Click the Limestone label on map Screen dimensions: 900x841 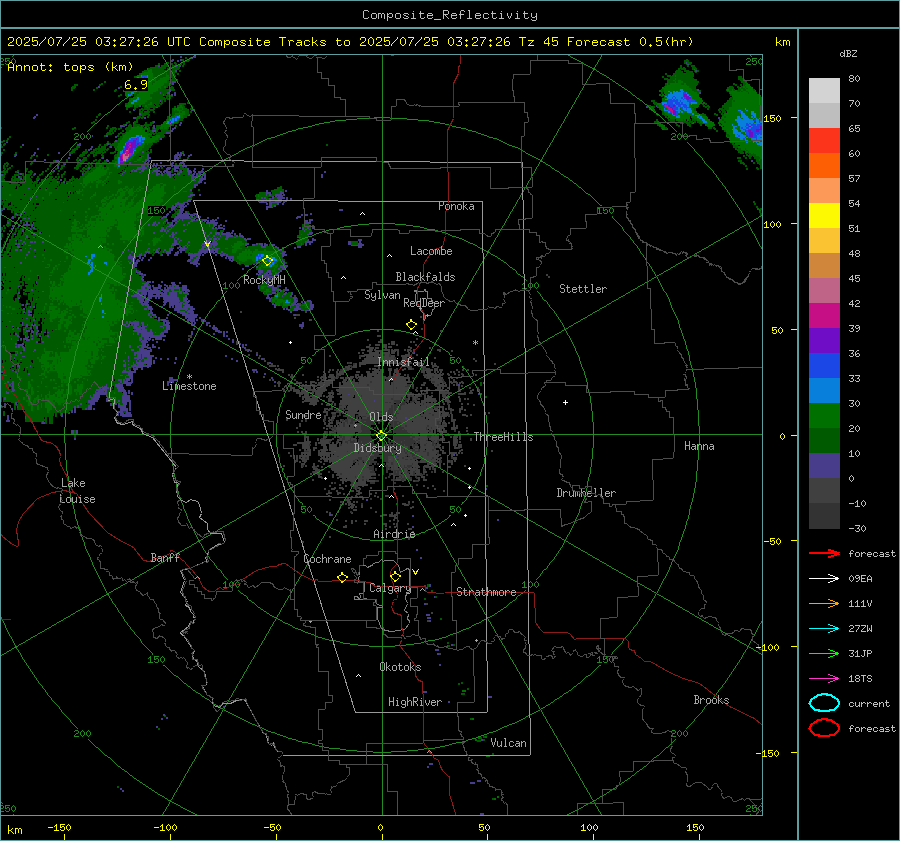pos(189,386)
